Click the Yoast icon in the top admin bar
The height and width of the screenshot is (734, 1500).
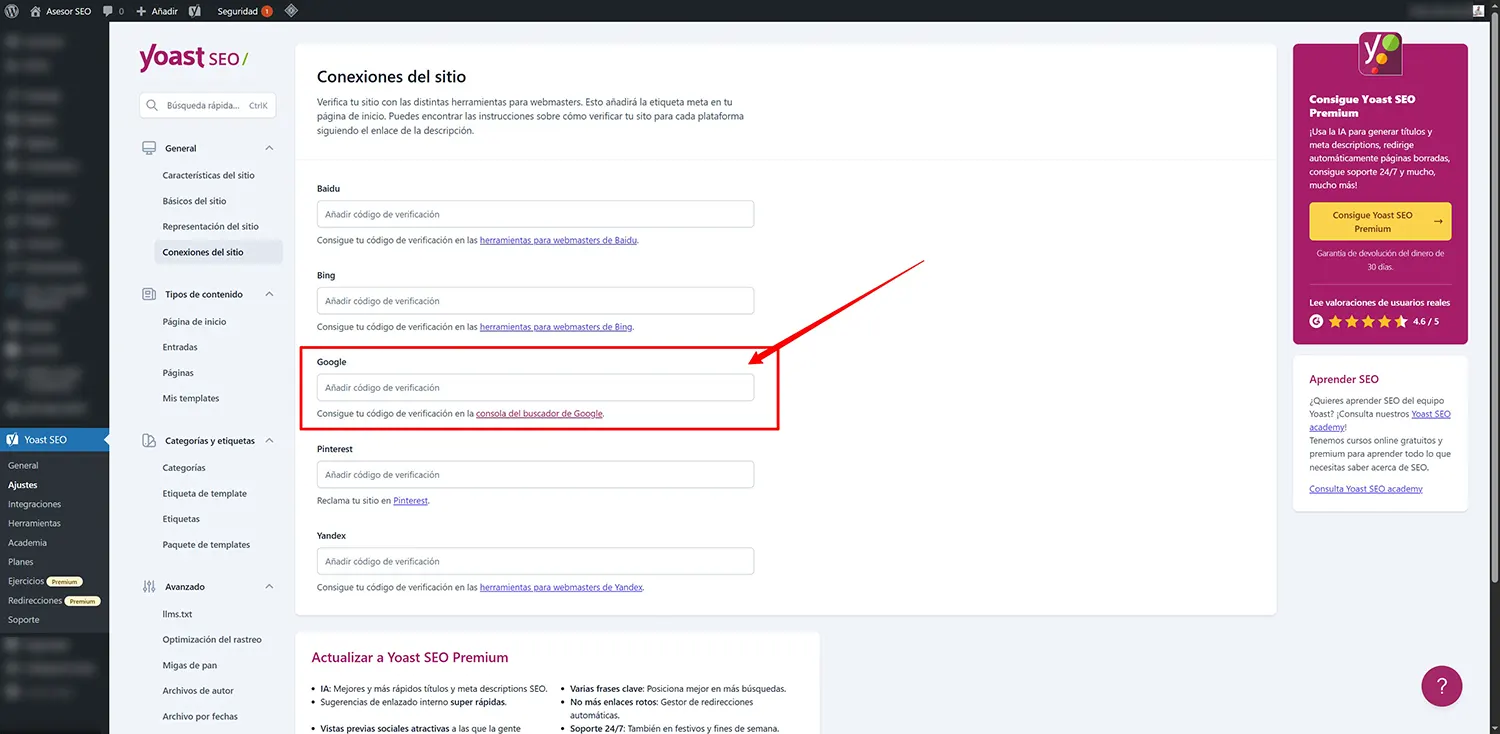coord(194,11)
